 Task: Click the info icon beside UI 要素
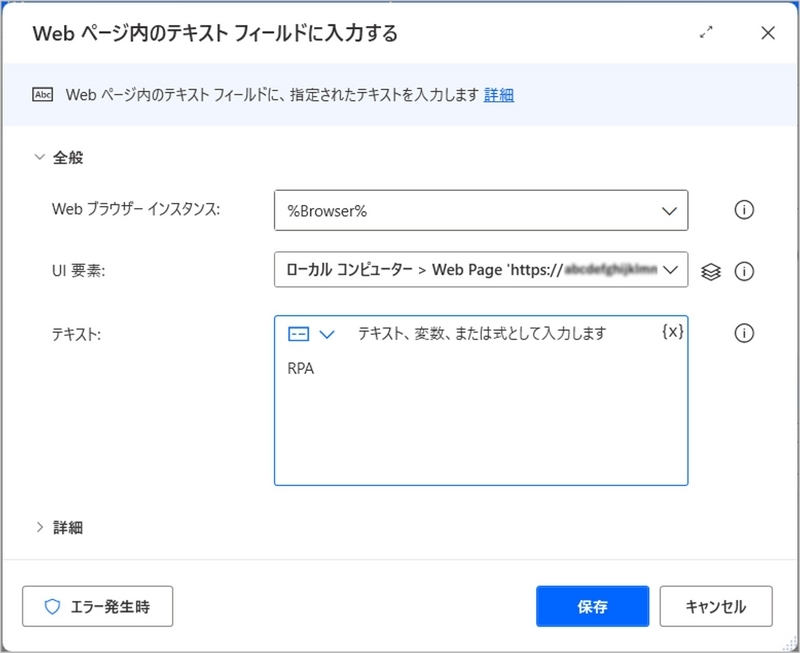(x=743, y=270)
